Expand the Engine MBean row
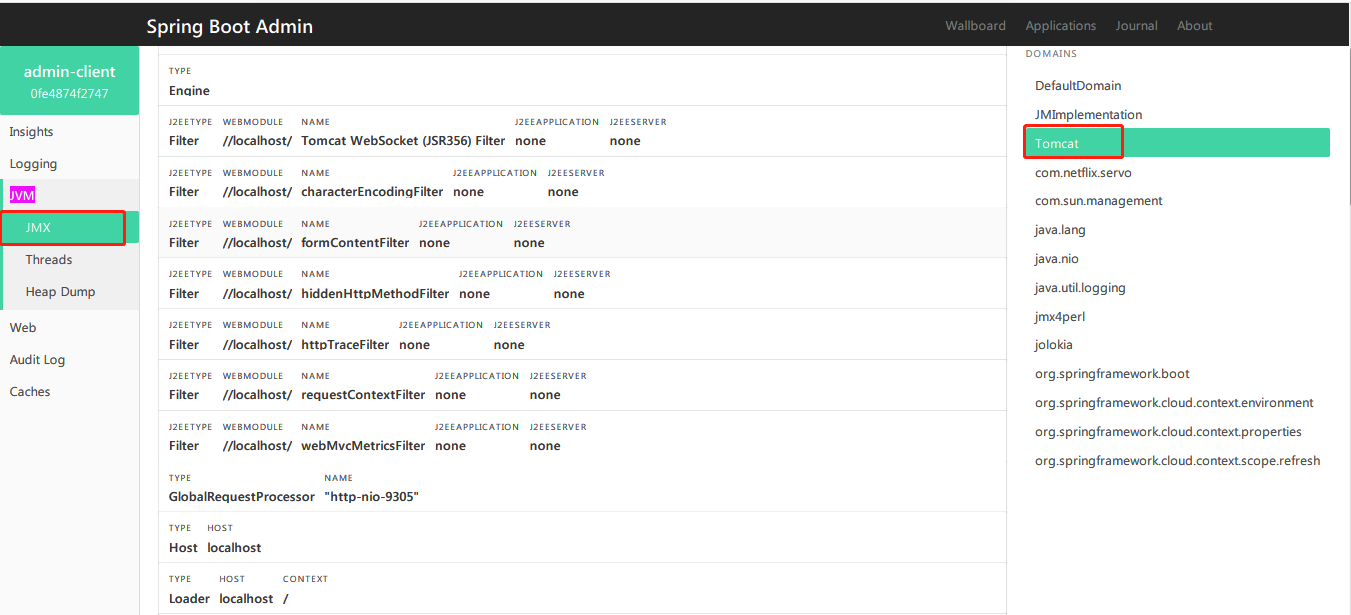The width and height of the screenshot is (1351, 615). click(582, 81)
